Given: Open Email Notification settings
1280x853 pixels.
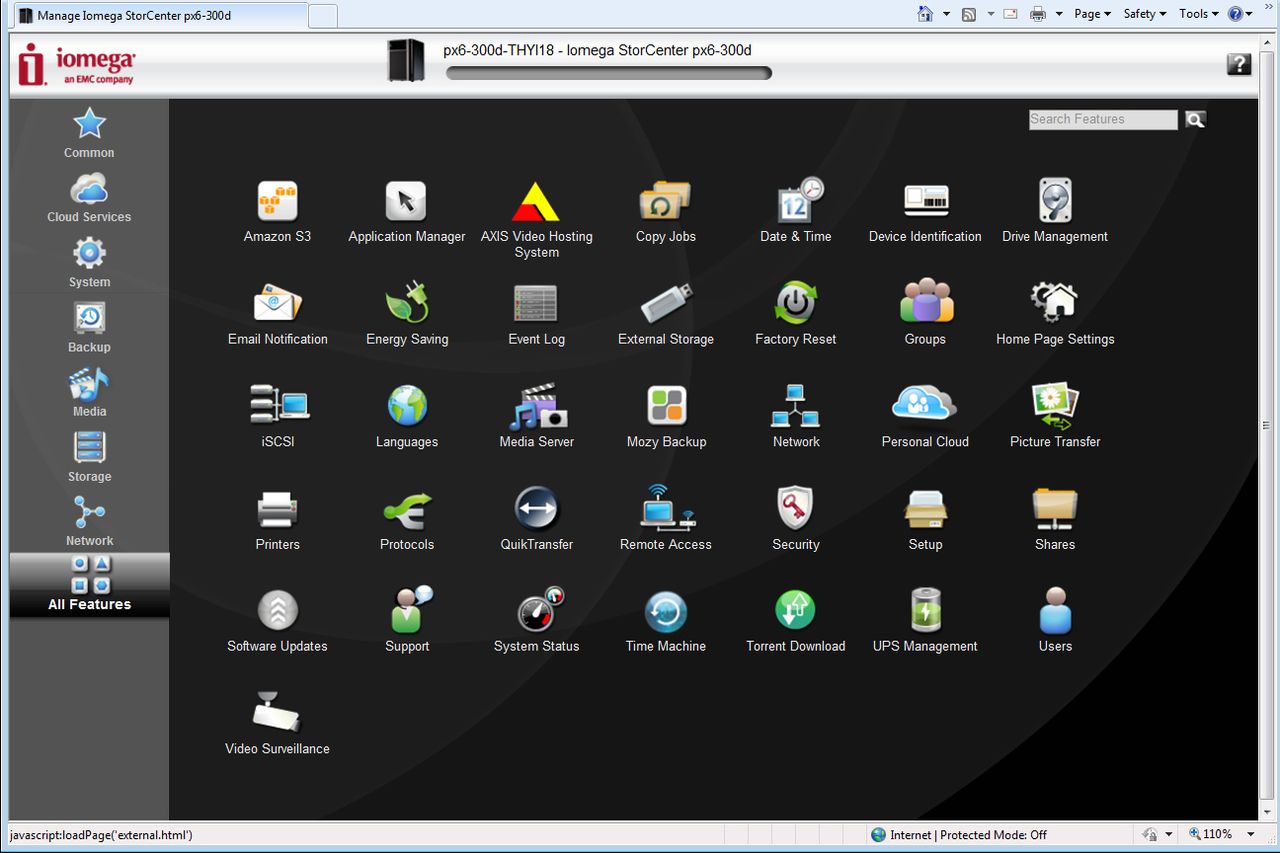Looking at the screenshot, I should 277,315.
